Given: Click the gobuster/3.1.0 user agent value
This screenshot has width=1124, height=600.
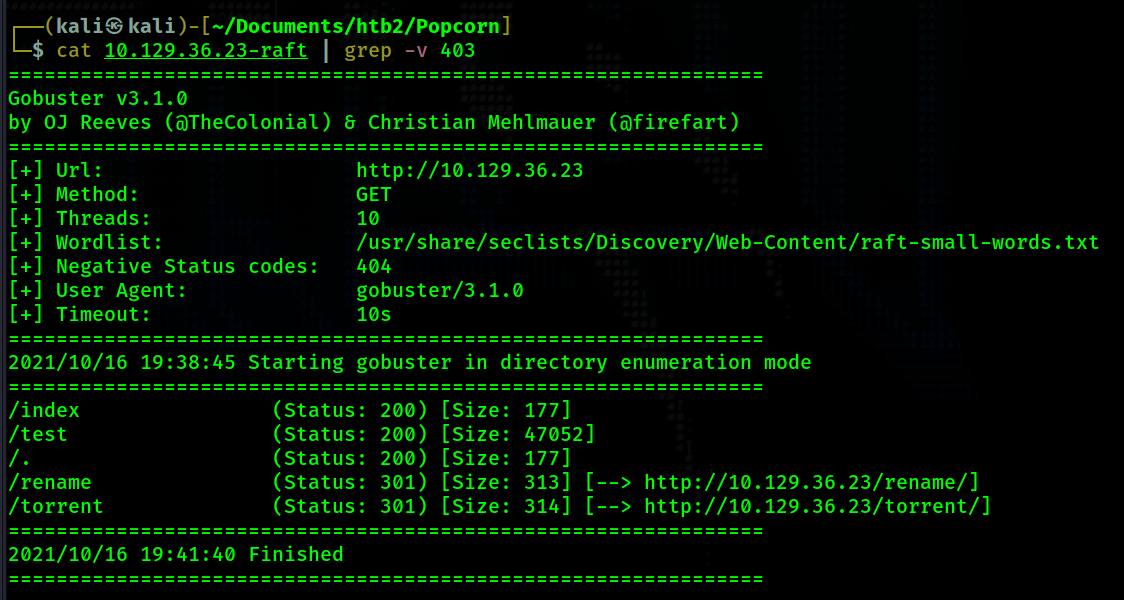Looking at the screenshot, I should [439, 291].
